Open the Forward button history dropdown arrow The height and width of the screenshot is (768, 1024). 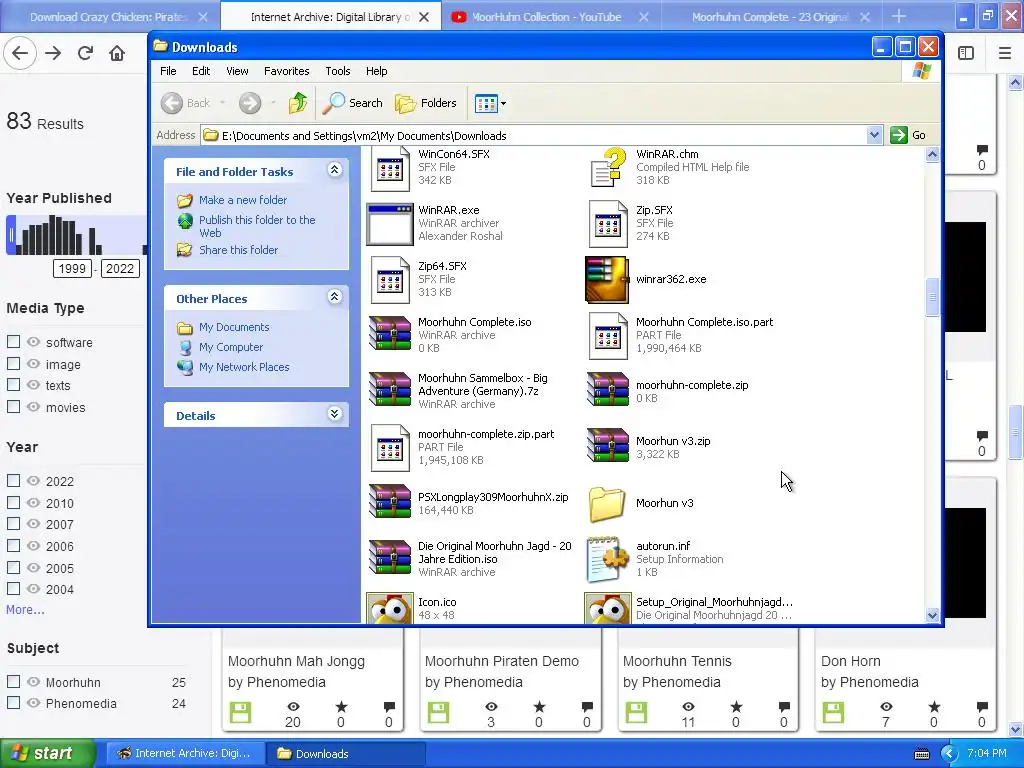tap(273, 103)
